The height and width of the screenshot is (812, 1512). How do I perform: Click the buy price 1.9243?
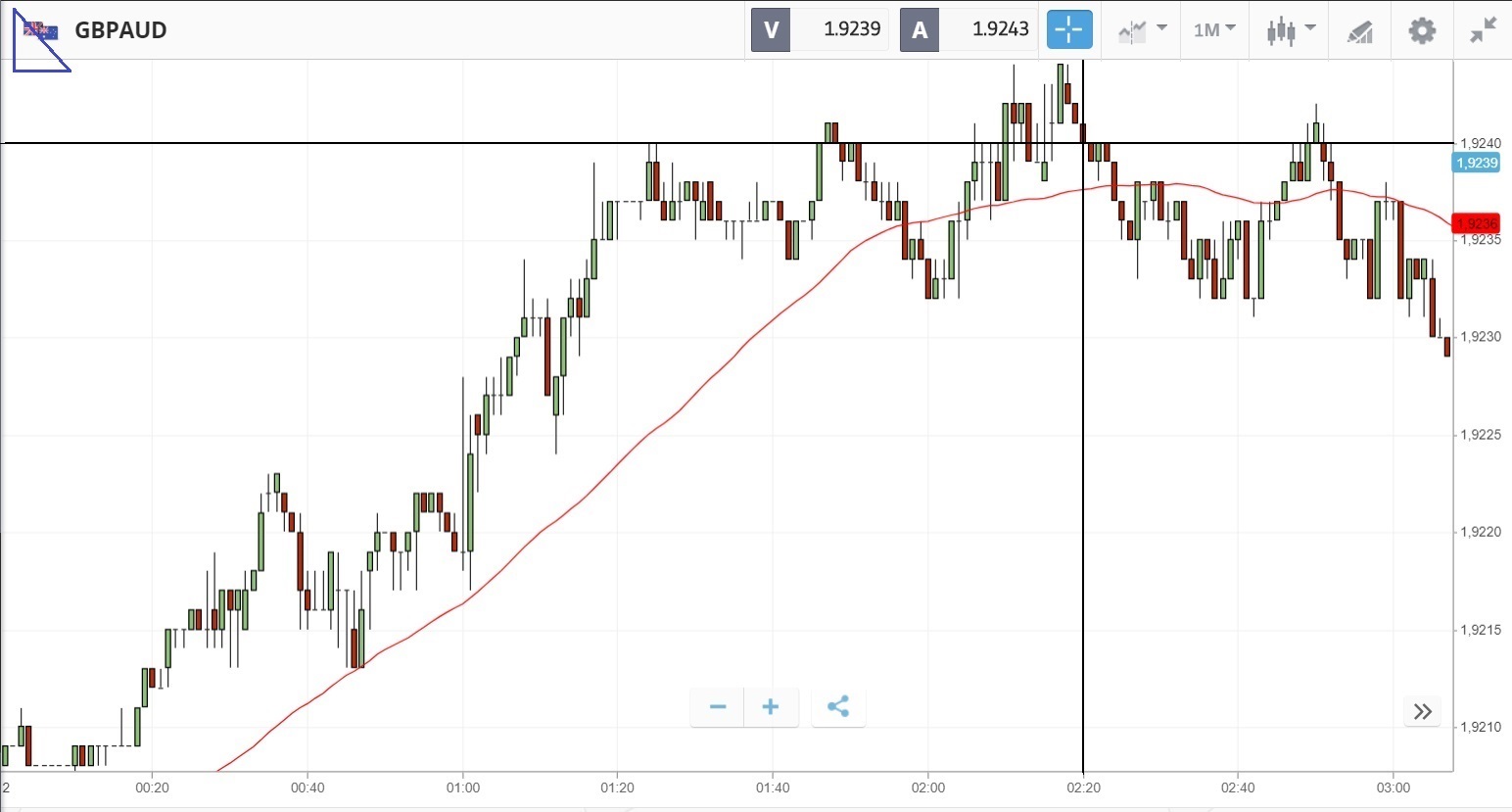[x=1000, y=29]
